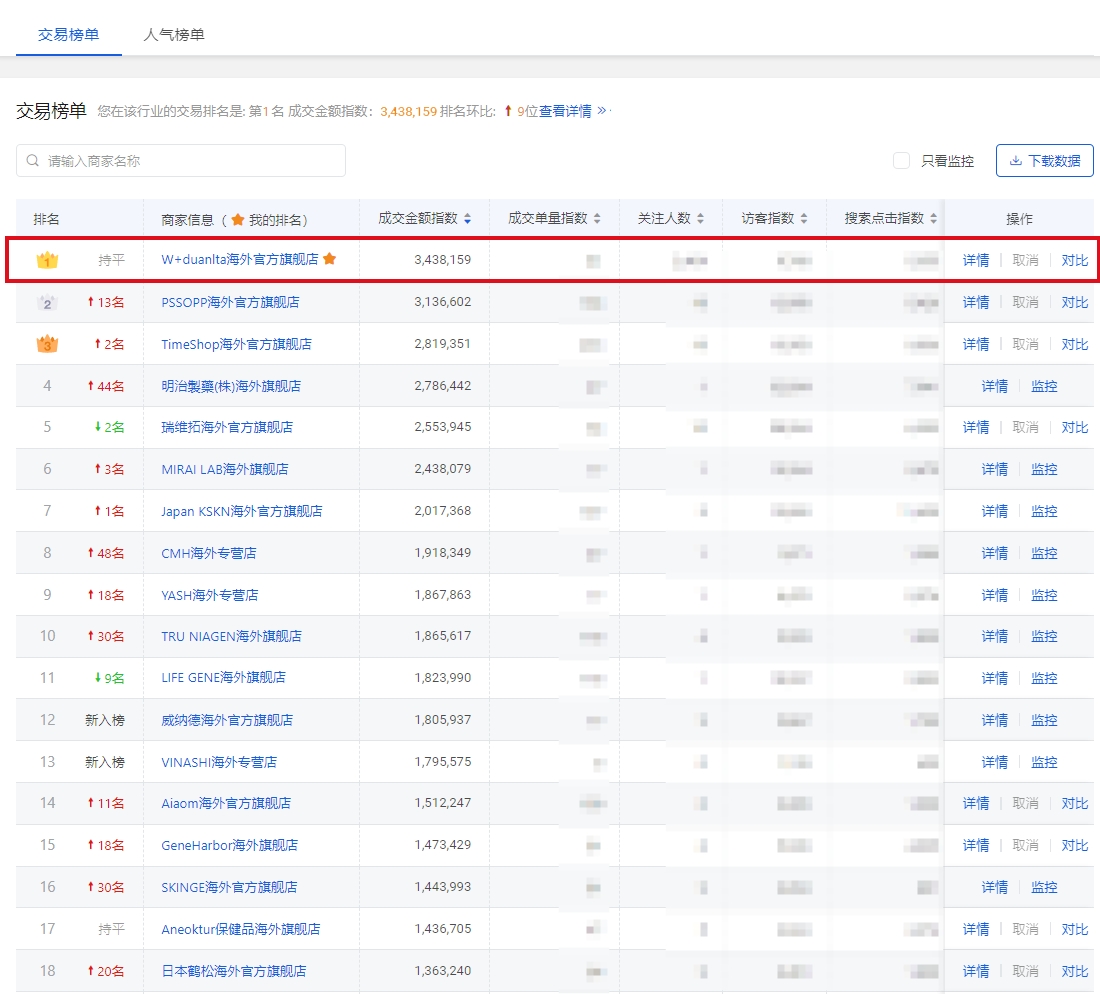Click 取消 in PSSOPP store row
The height and width of the screenshot is (994, 1100).
pyautogui.click(x=1025, y=302)
